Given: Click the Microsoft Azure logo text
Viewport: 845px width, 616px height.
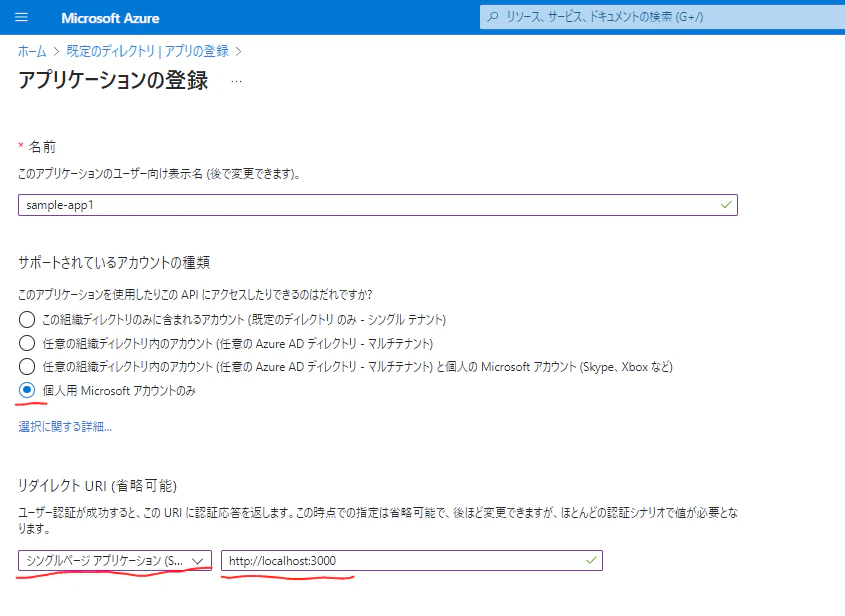Looking at the screenshot, I should (x=110, y=18).
